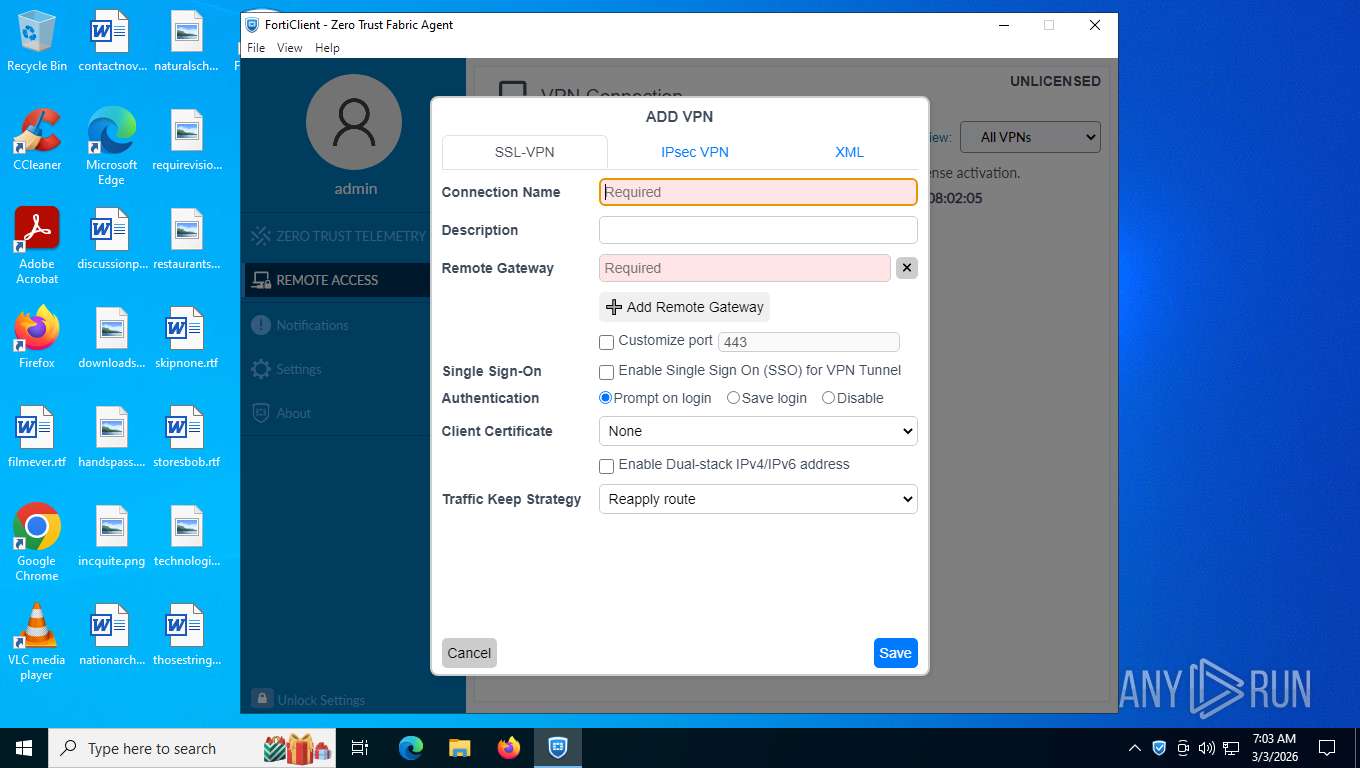The image size is (1360, 768).
Task: Open FortiClient shield icon in taskbar
Action: (x=558, y=747)
